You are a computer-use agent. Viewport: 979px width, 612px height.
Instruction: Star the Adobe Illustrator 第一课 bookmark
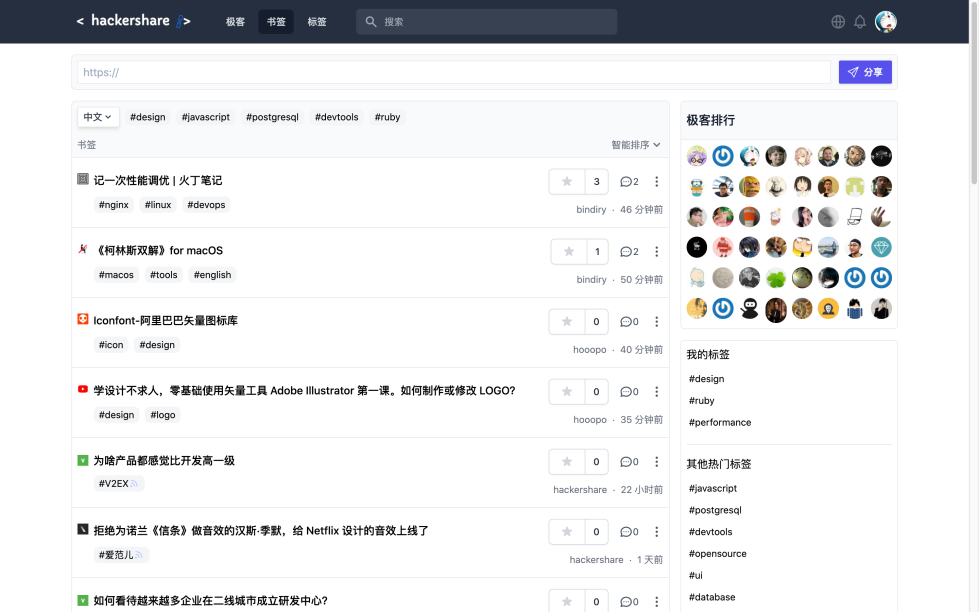coord(567,392)
